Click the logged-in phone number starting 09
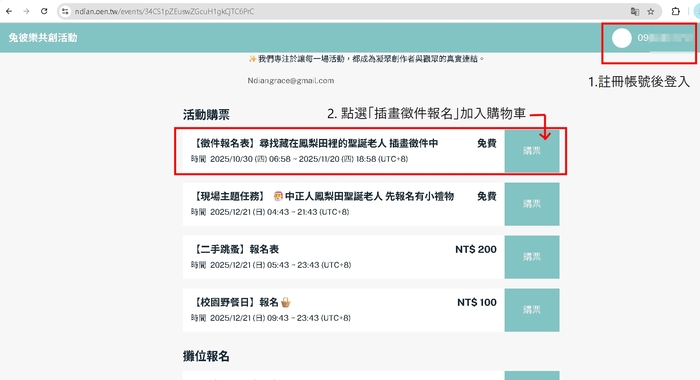This screenshot has height=380, width=700. pyautogui.click(x=664, y=38)
